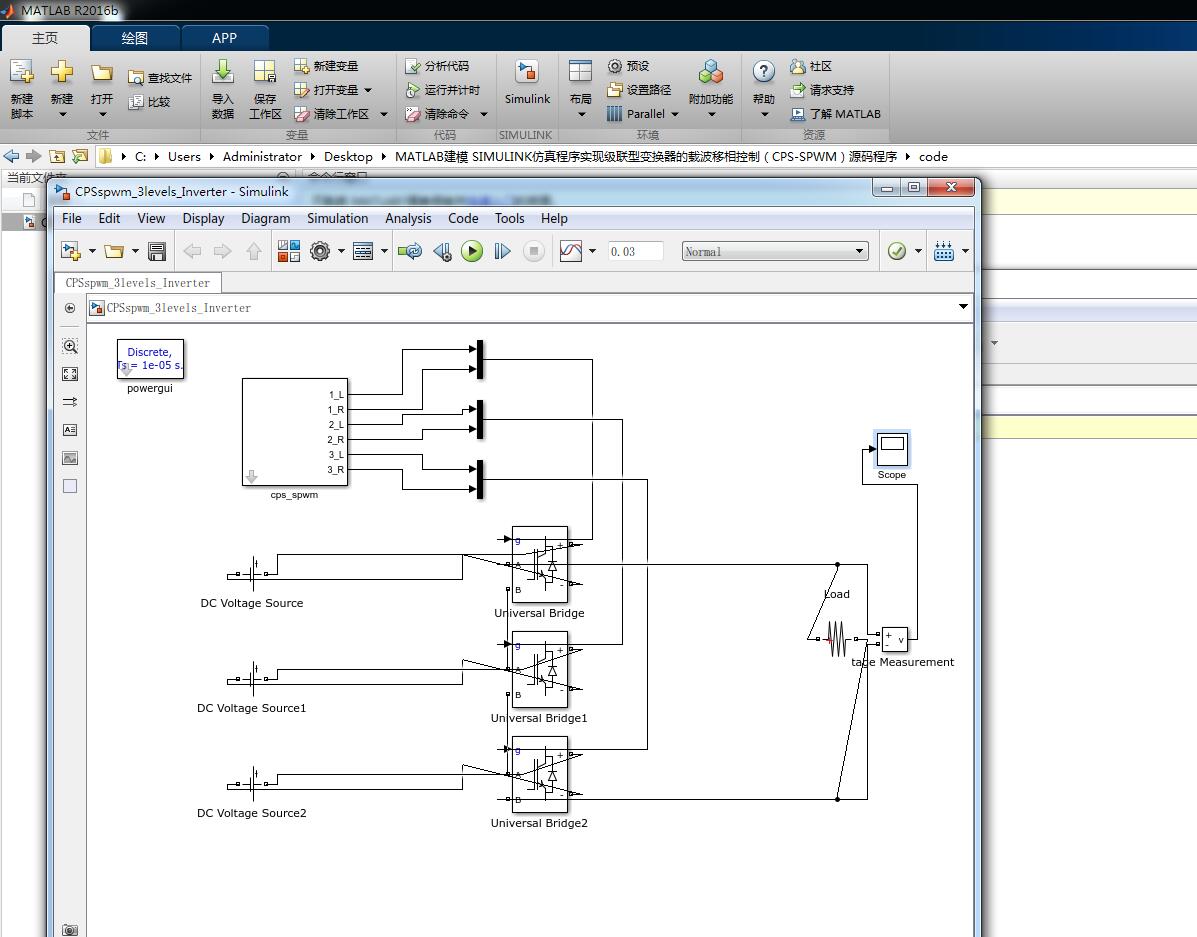Click the Annotation text palette icon
Viewport: 1197px width, 937px height.
(x=70, y=430)
